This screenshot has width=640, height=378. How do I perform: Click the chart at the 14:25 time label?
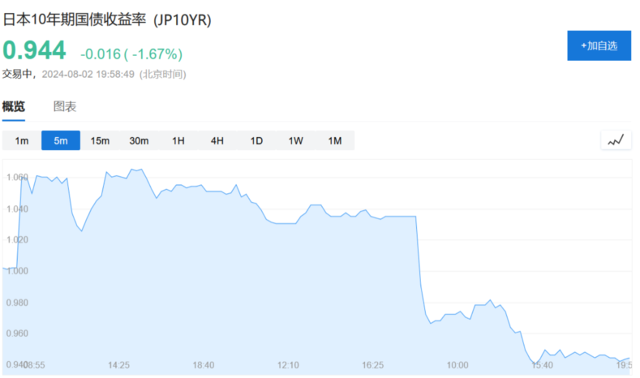118,365
